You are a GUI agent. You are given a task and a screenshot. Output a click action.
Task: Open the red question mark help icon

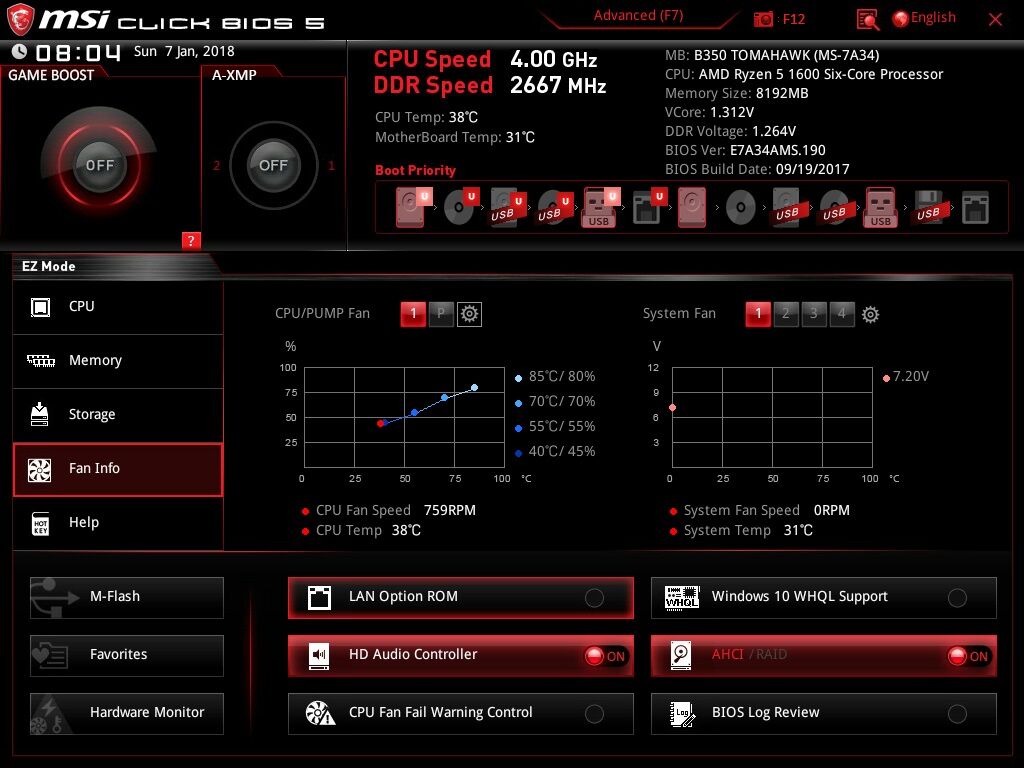[x=191, y=240]
